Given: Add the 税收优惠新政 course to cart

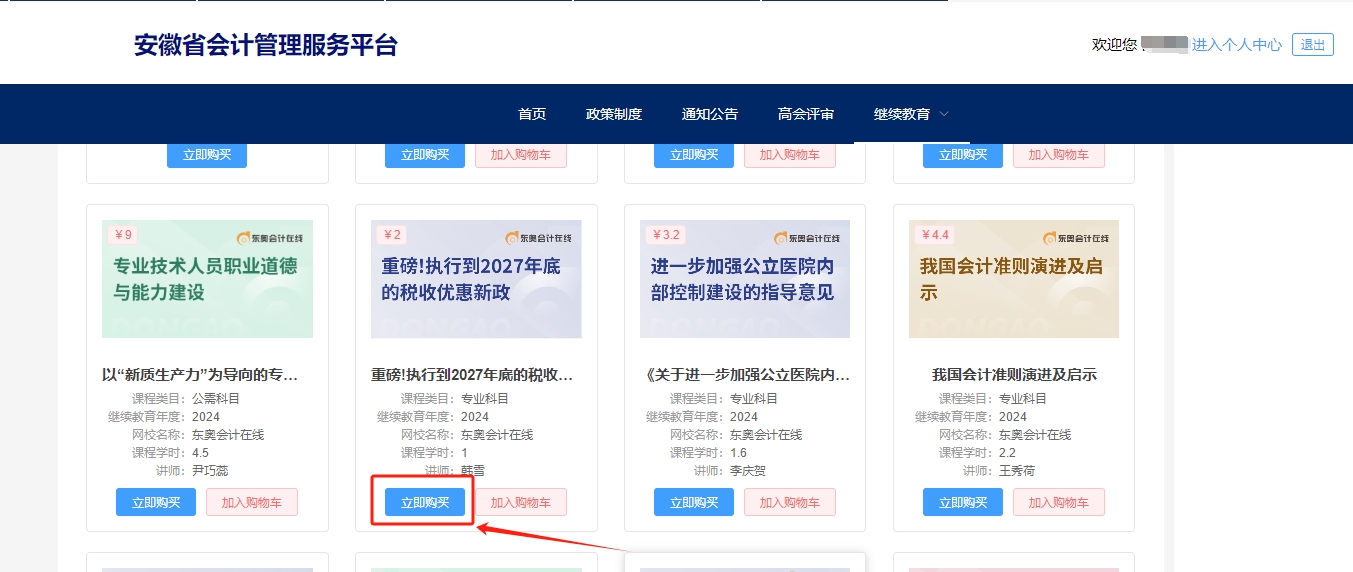Looking at the screenshot, I should (520, 502).
